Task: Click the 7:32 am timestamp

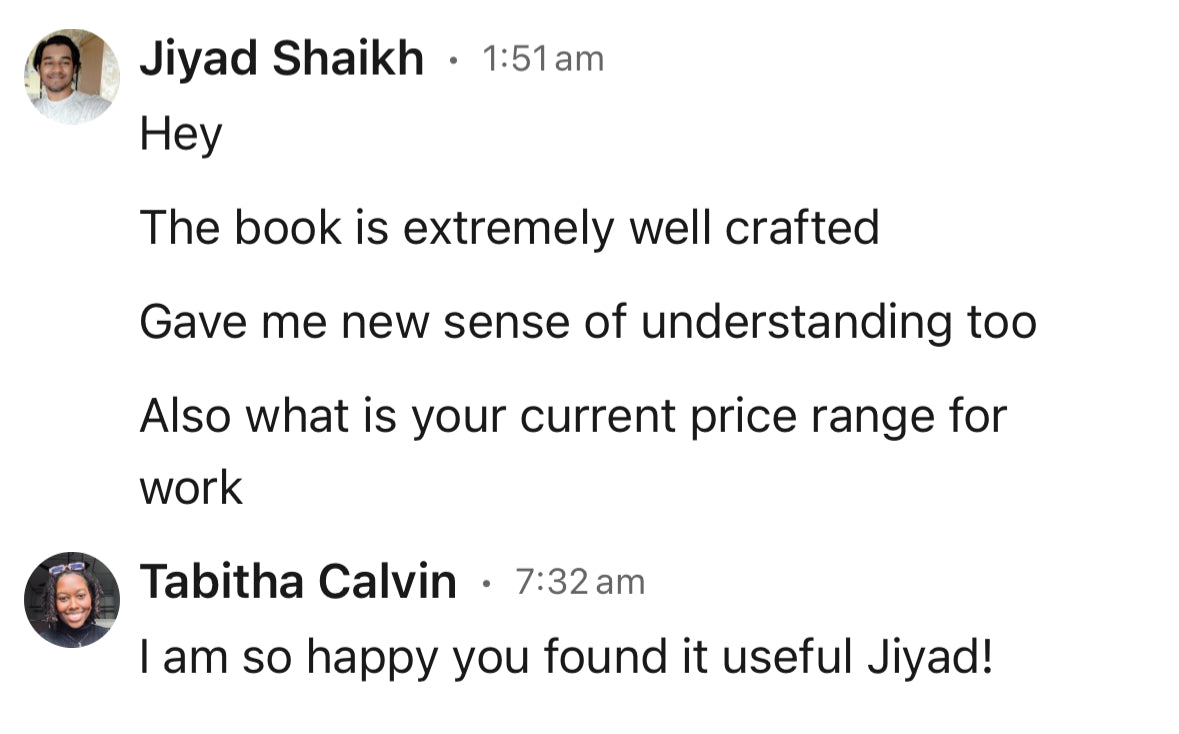Action: click(580, 581)
